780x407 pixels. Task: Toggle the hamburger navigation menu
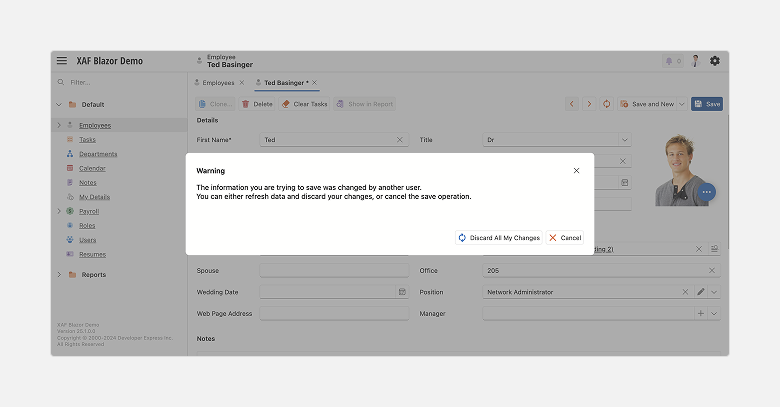62,61
